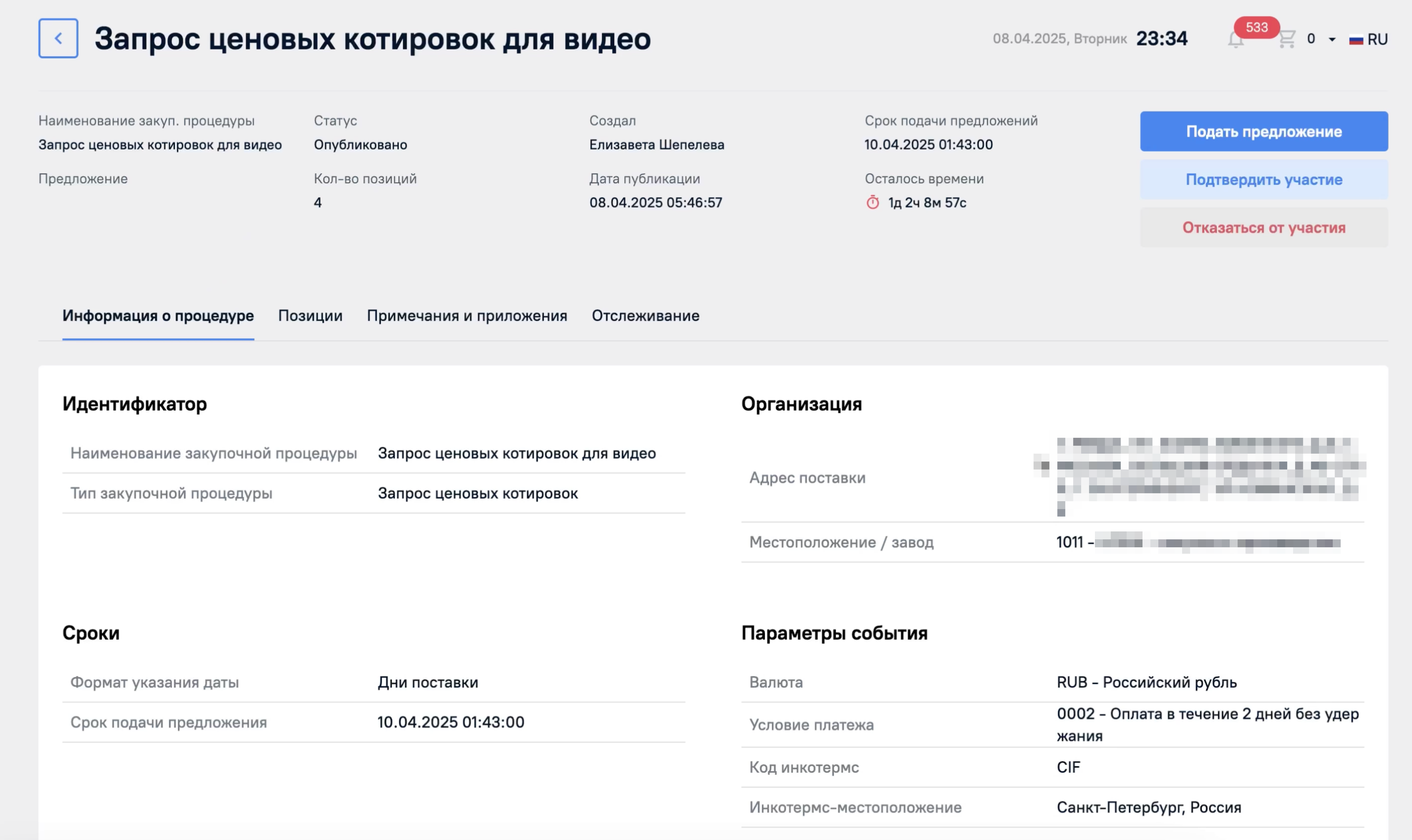This screenshot has width=1412, height=840.
Task: Click the Russian flag icon
Action: [x=1356, y=40]
